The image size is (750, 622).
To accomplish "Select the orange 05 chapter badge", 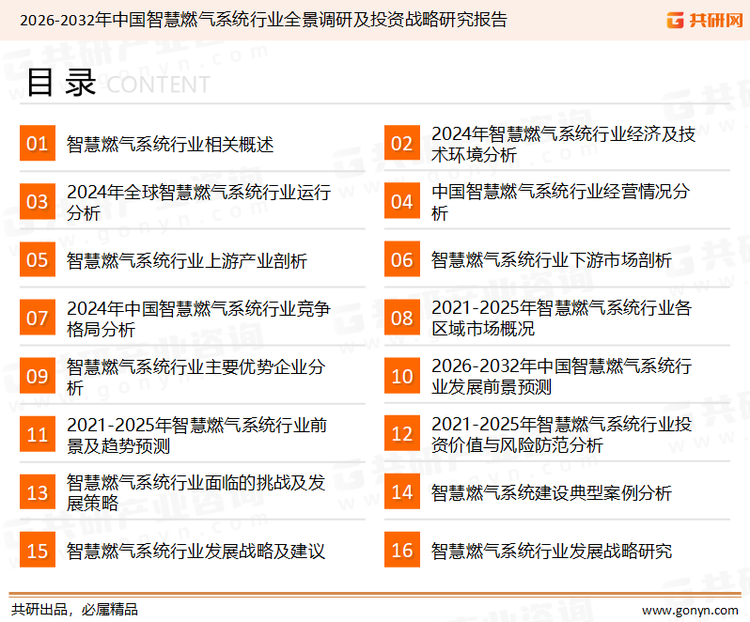I will point(37,259).
